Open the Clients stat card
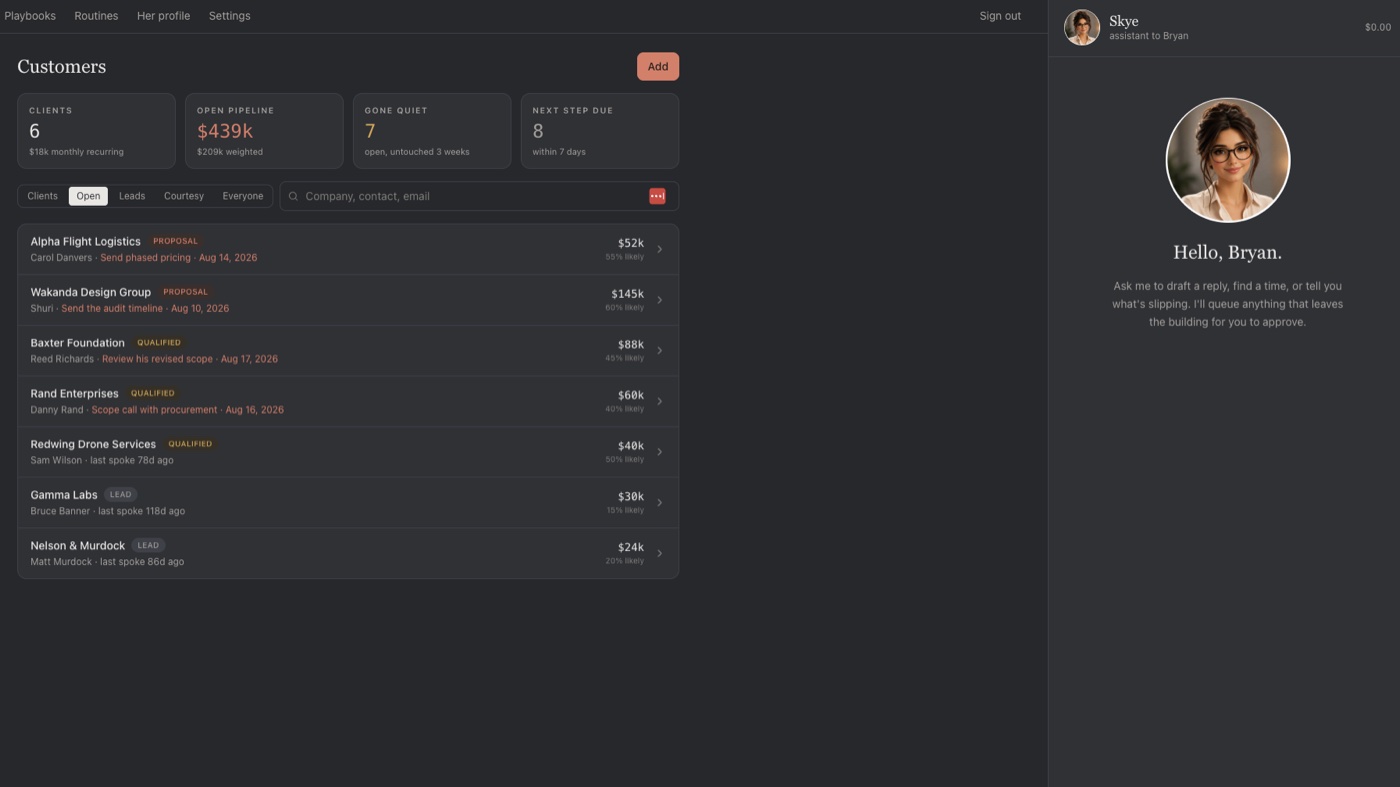Screen dimensions: 1400x787 tap(96, 131)
